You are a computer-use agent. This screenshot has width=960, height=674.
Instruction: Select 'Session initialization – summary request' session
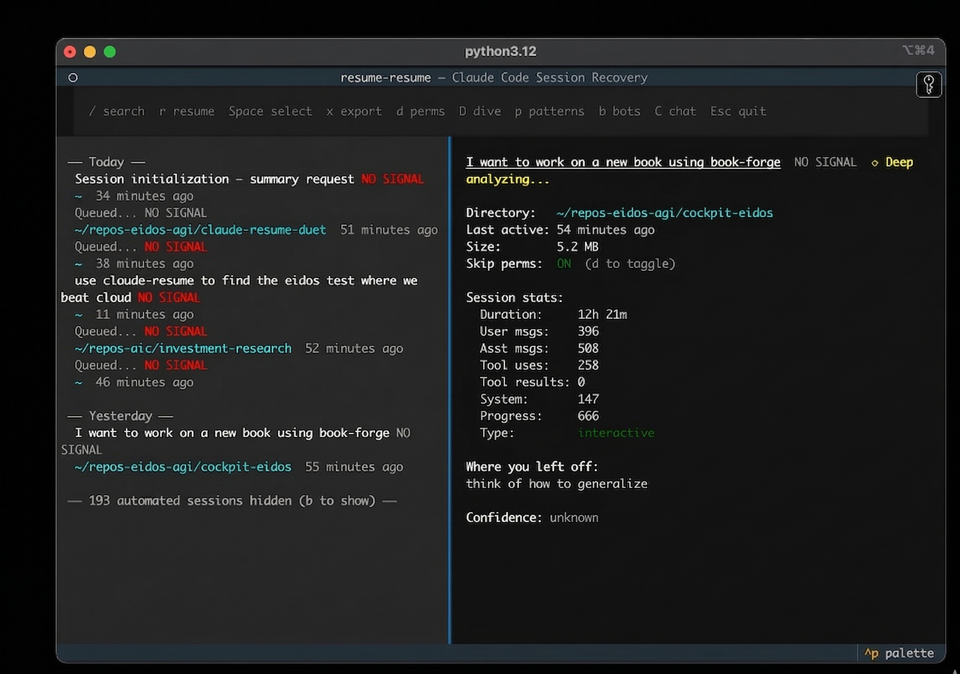click(214, 179)
